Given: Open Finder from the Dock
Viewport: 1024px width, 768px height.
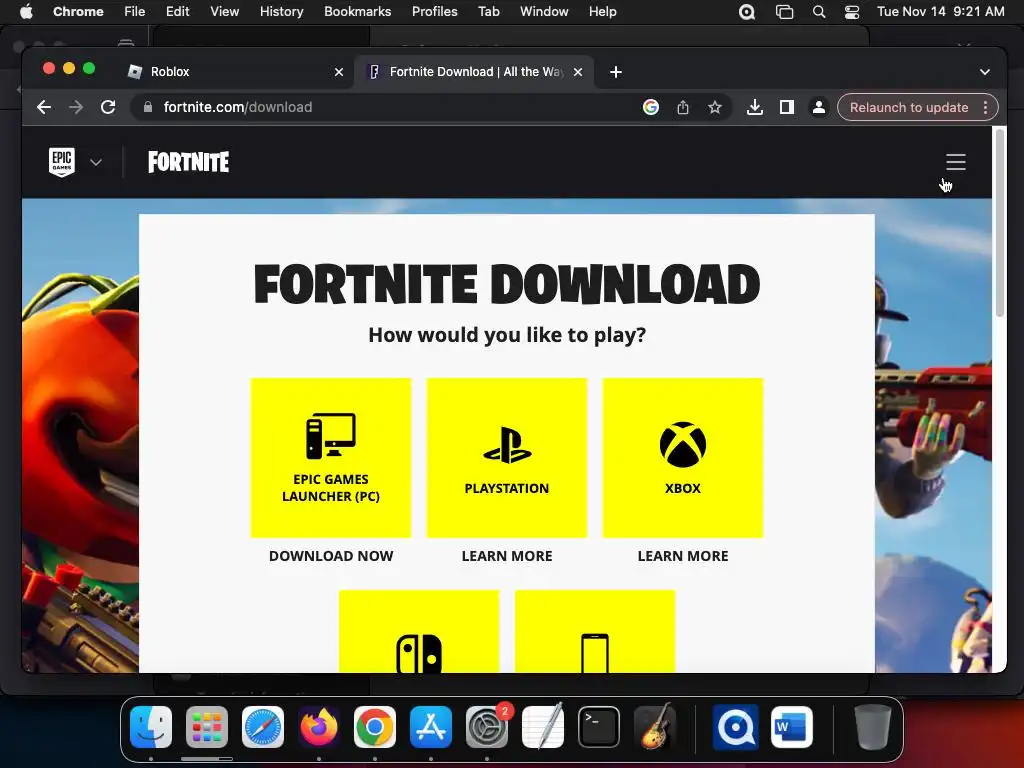Looking at the screenshot, I should click(151, 727).
